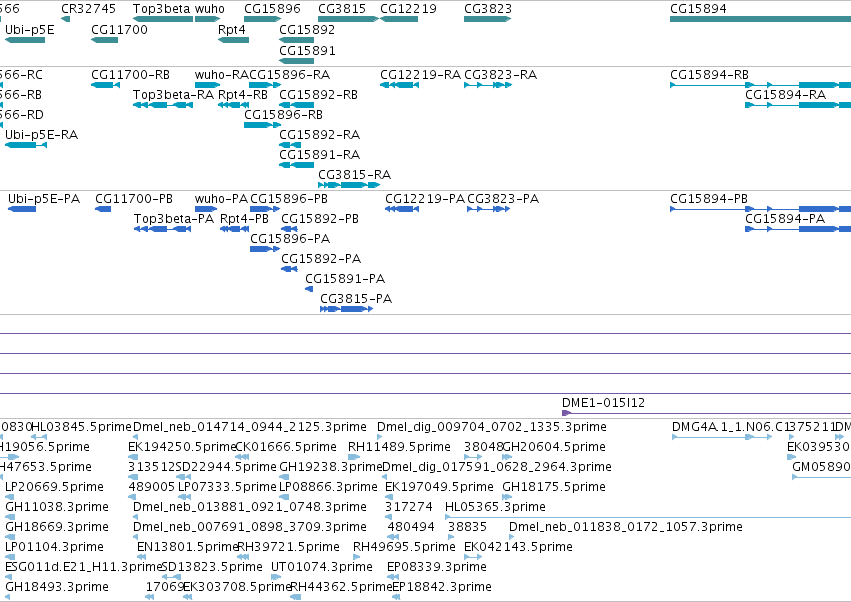Image resolution: width=851 pixels, height=602 pixels.
Task: Click the CG3823 gene bar in top track
Action: click(x=487, y=20)
